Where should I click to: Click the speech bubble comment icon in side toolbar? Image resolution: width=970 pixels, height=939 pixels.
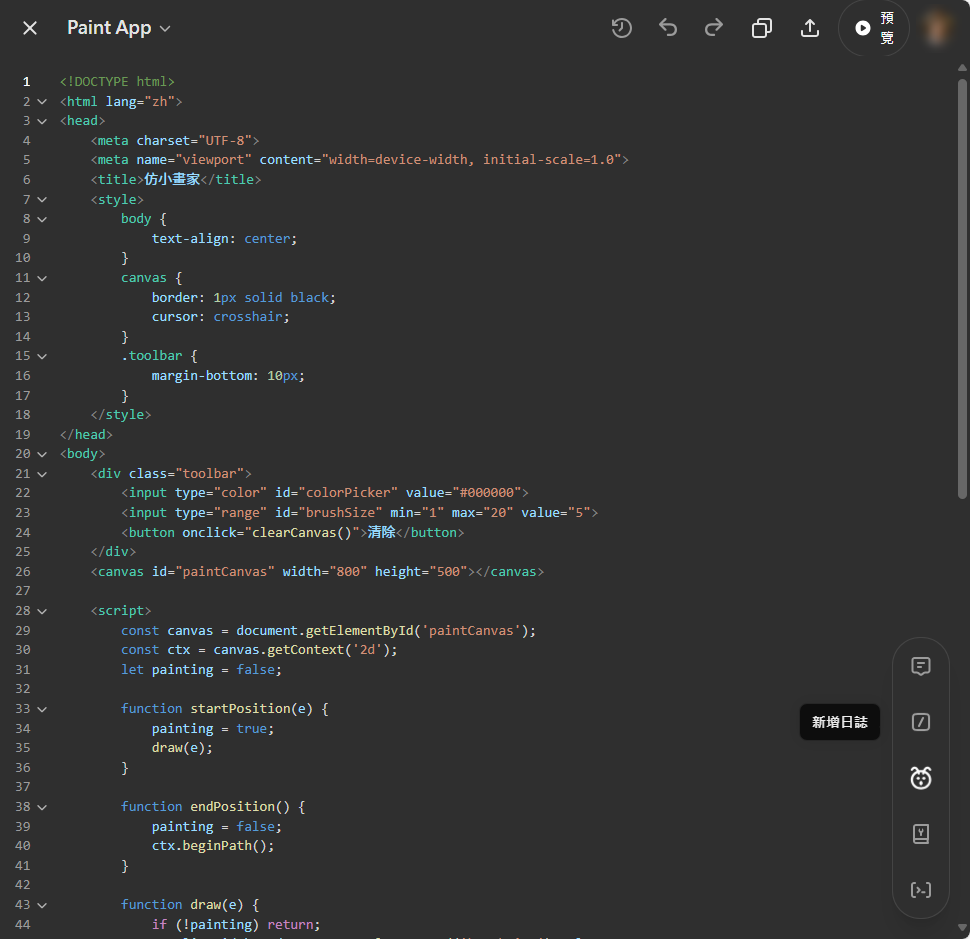click(x=921, y=666)
